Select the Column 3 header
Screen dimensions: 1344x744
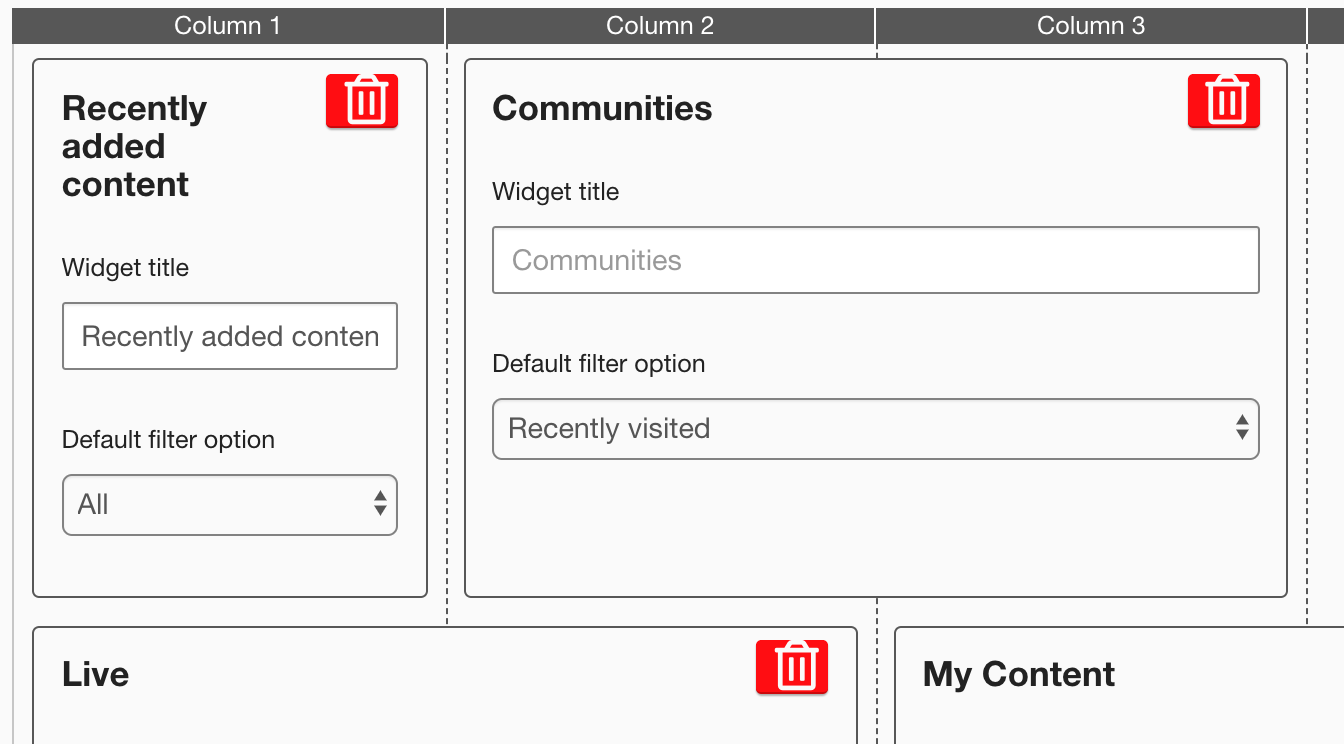tap(1091, 26)
